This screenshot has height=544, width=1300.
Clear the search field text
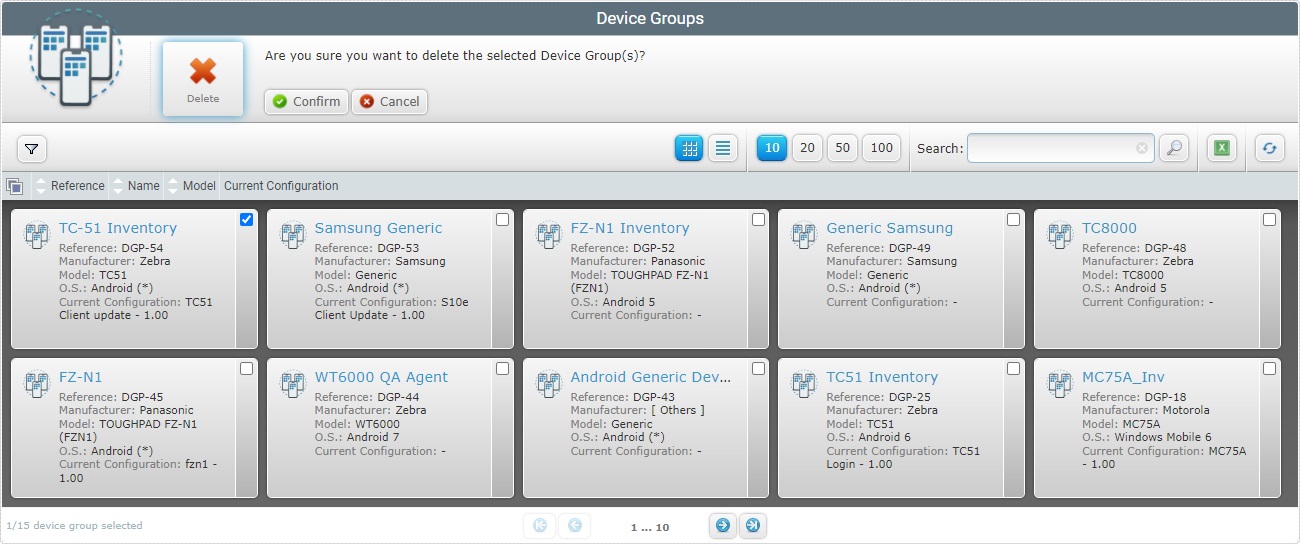tap(1142, 148)
